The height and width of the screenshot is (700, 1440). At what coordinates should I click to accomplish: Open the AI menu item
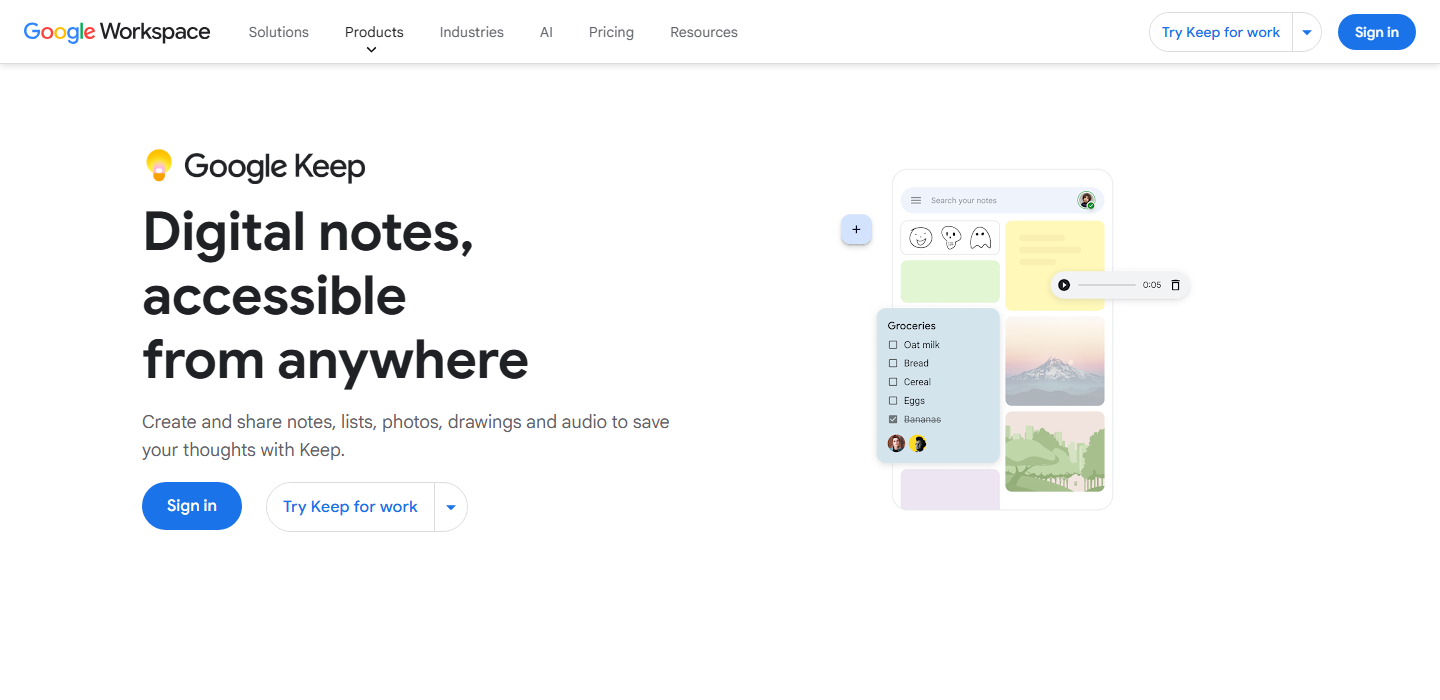[546, 32]
